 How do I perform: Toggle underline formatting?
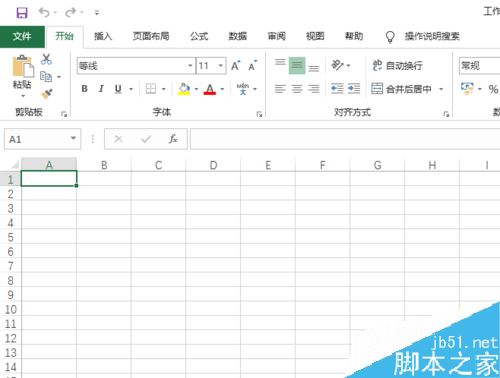coord(118,89)
